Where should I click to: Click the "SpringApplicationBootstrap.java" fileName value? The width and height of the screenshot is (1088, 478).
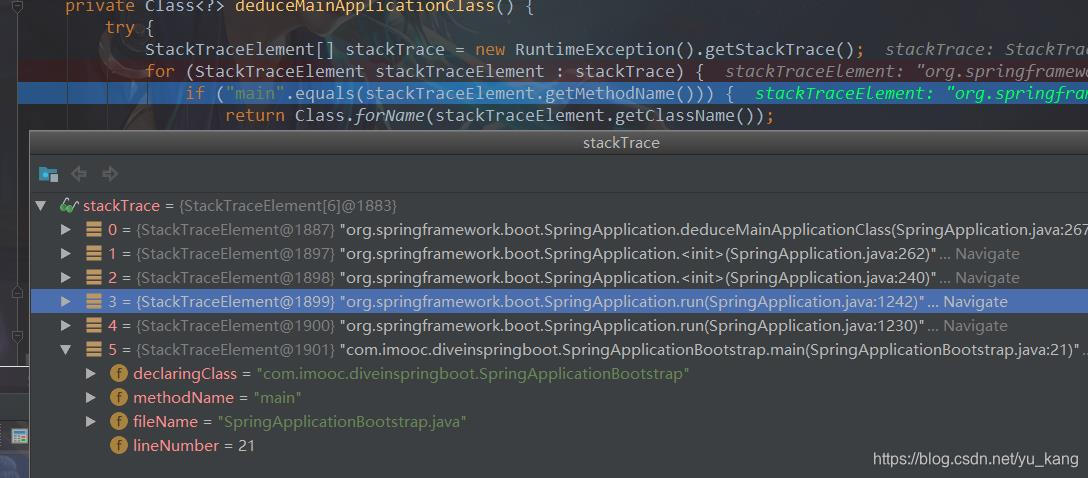341,421
